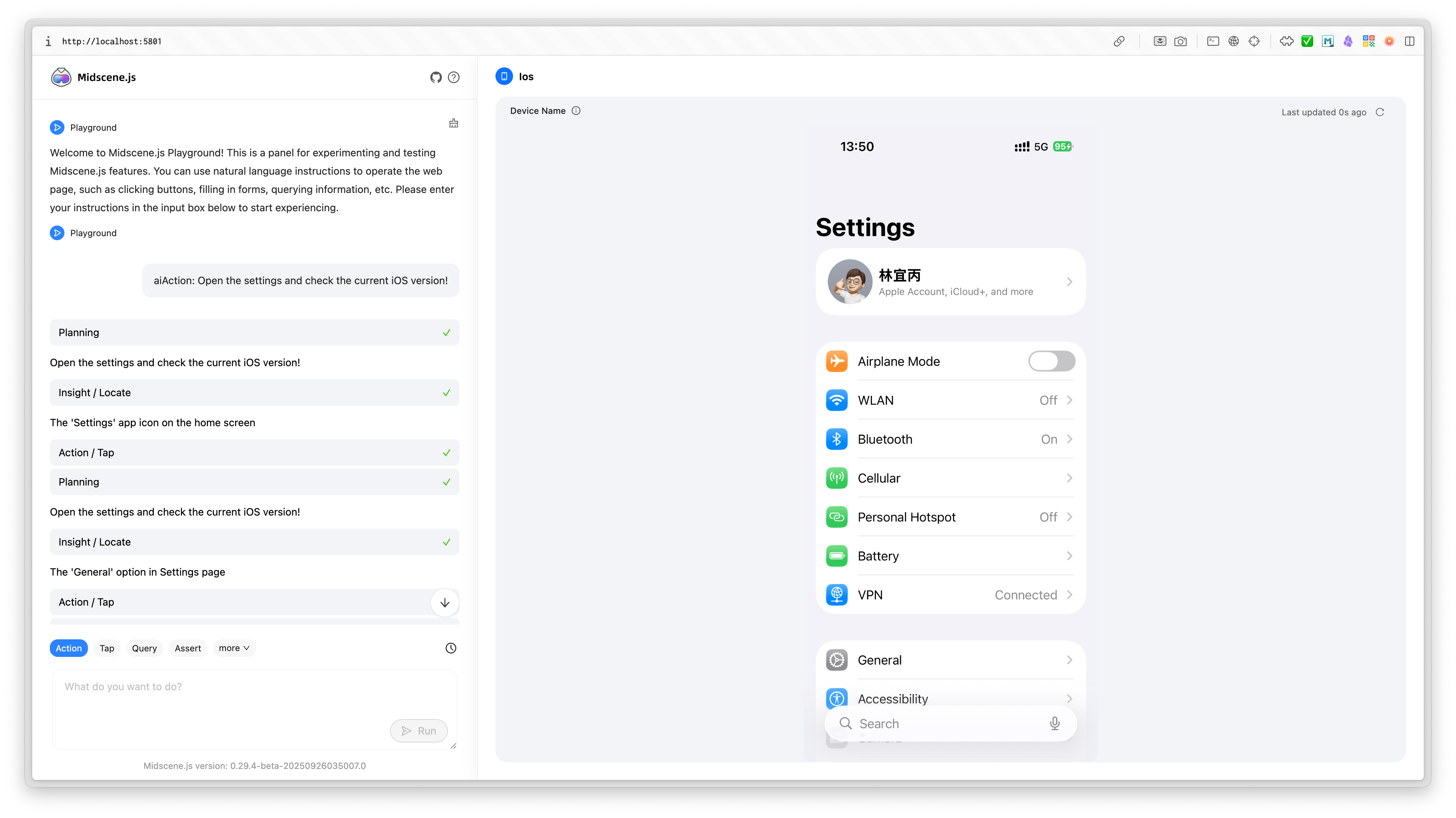Screen dimensions: 1456x818
Task: Open the WLAN settings row
Action: pyautogui.click(x=950, y=400)
